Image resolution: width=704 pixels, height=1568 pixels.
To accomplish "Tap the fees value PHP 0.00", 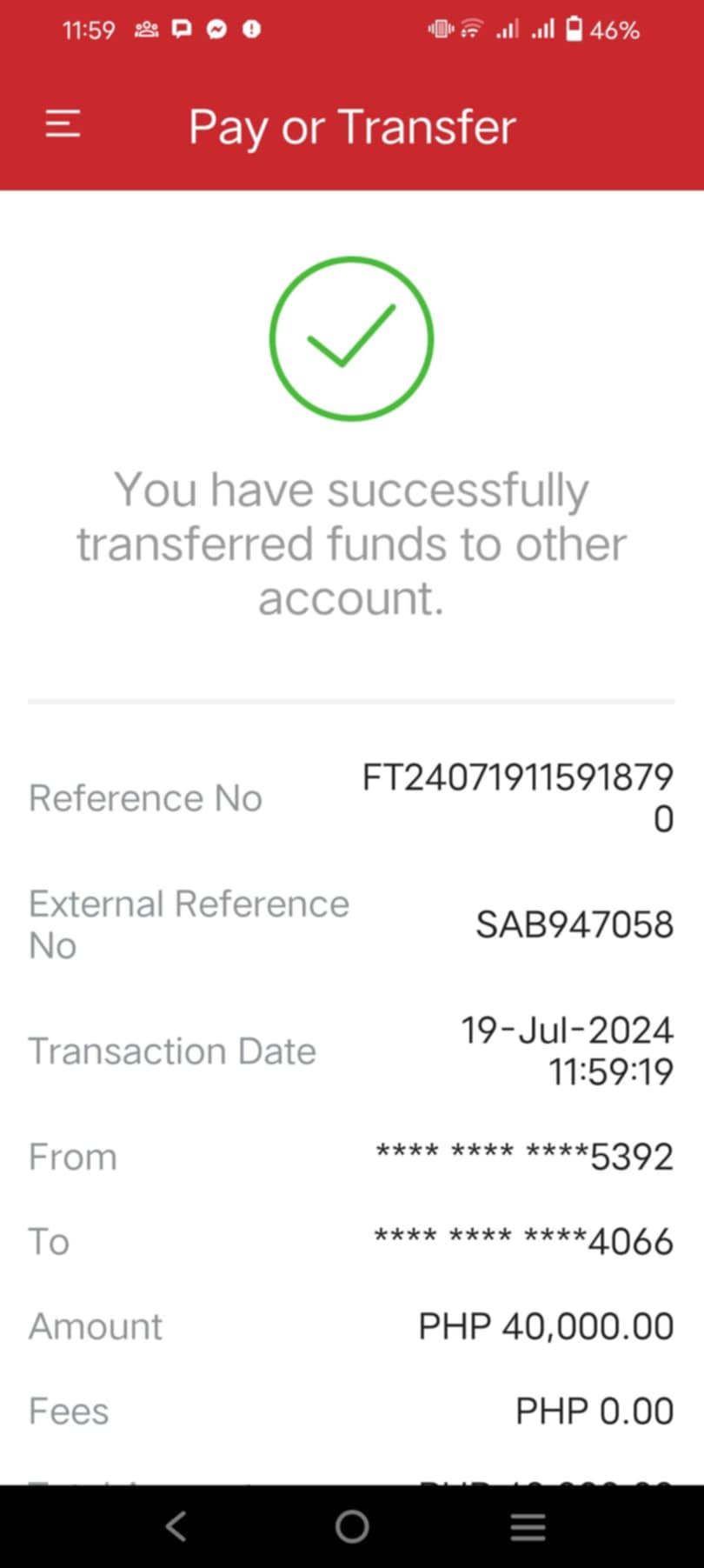I will 594,1411.
